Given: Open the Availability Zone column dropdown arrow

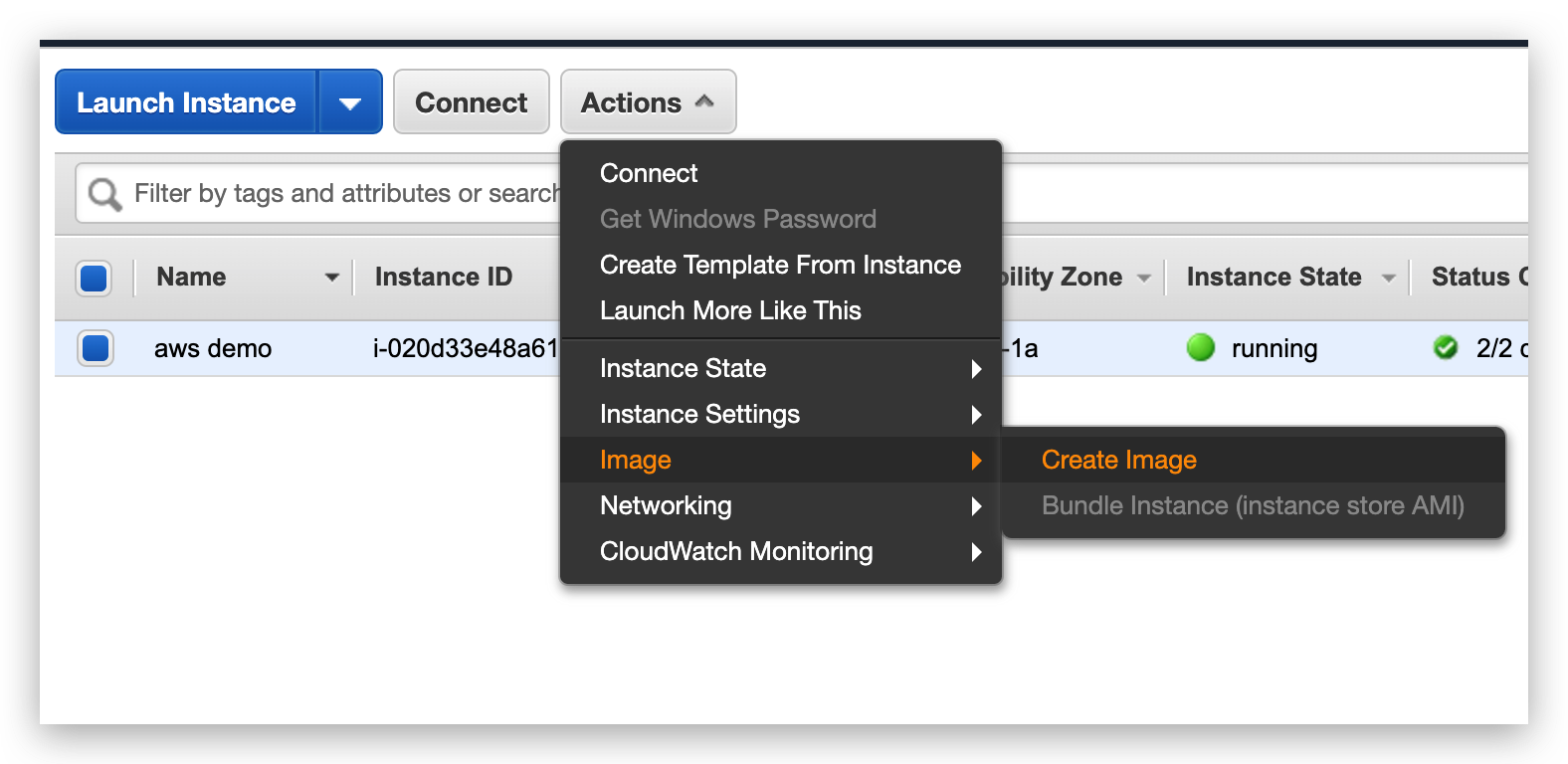Looking at the screenshot, I should coord(1144,278).
